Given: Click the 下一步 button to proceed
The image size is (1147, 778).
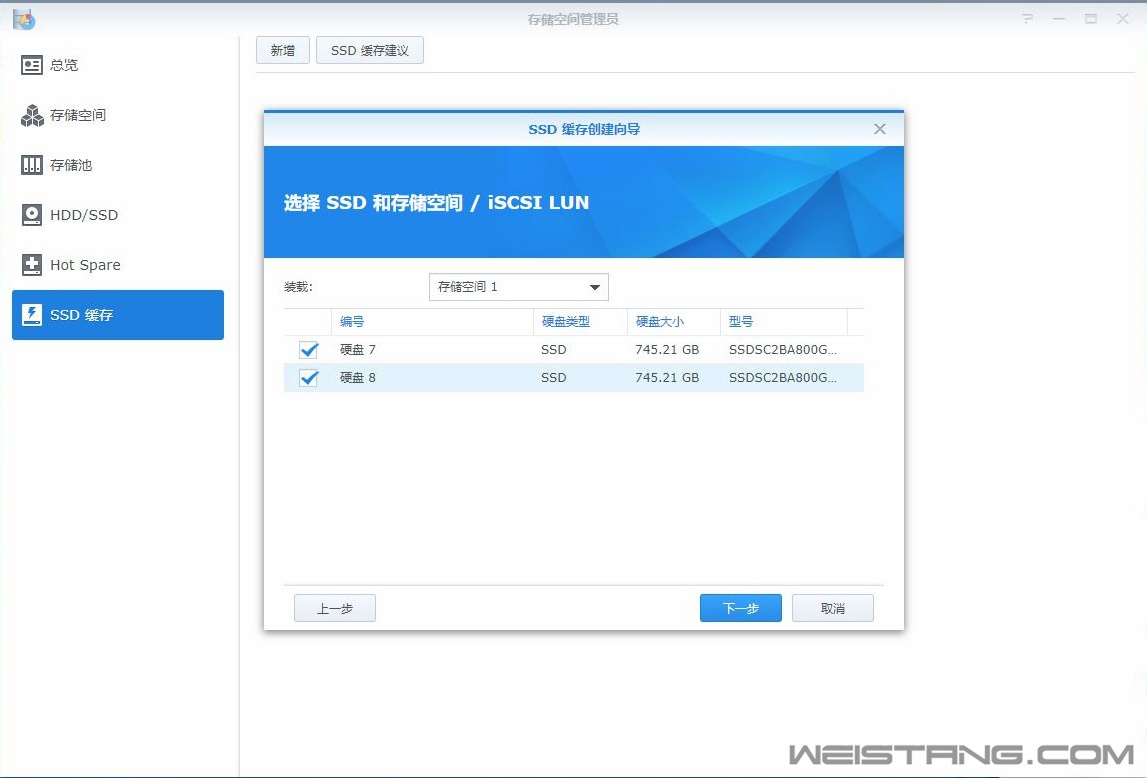Looking at the screenshot, I should pyautogui.click(x=740, y=607).
